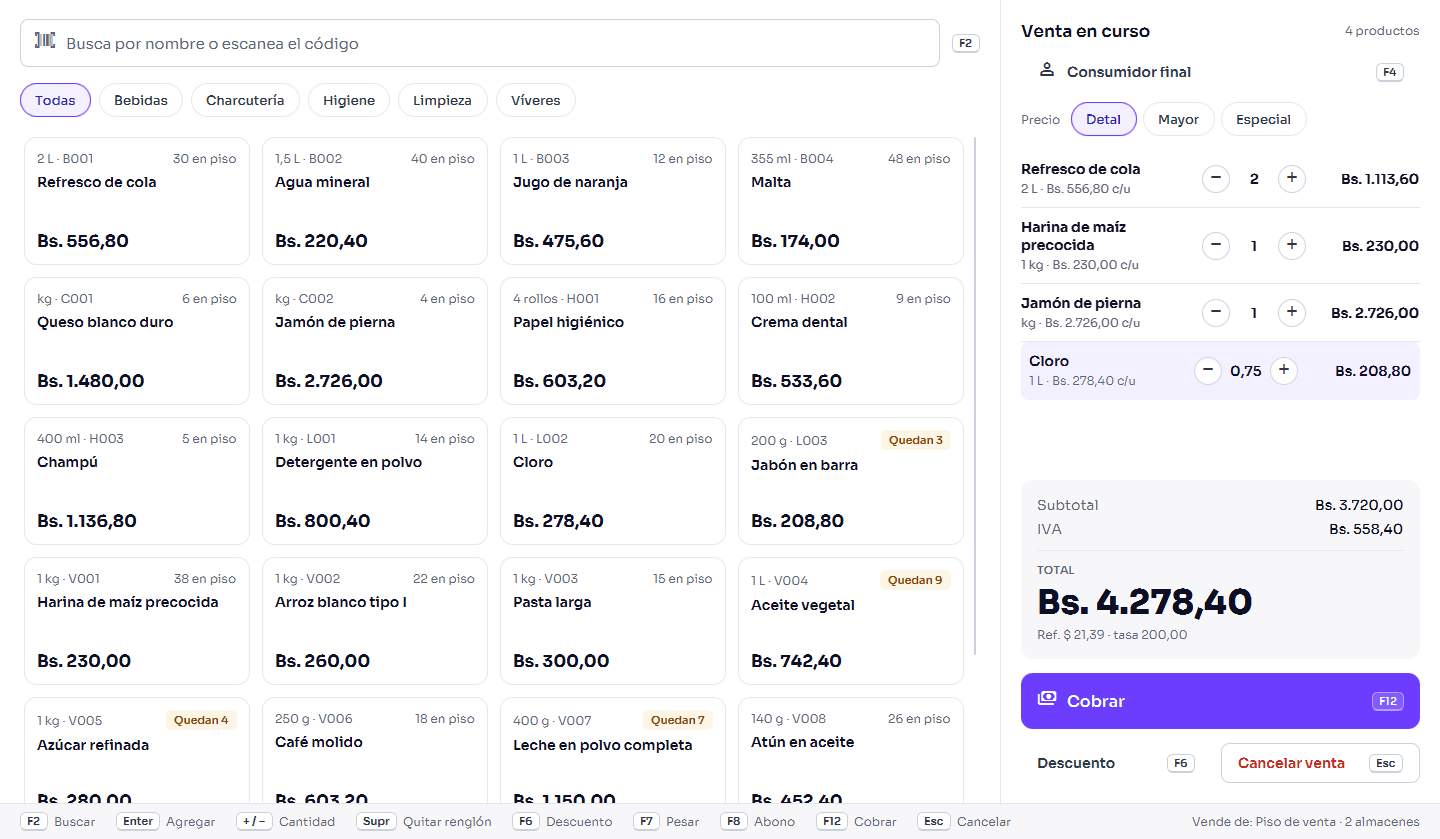This screenshot has height=839, width=1440.
Task: Add Crema dental product card
Action: click(x=851, y=341)
